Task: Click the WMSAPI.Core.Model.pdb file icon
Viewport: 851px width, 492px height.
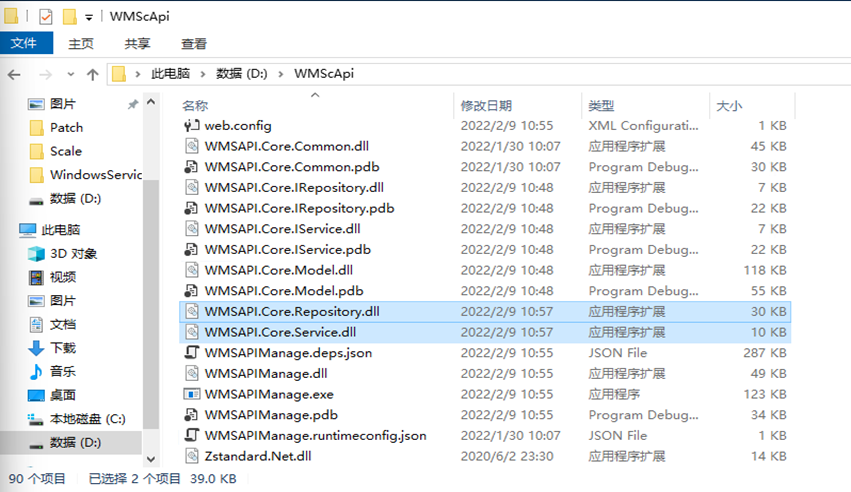Action: pos(192,291)
